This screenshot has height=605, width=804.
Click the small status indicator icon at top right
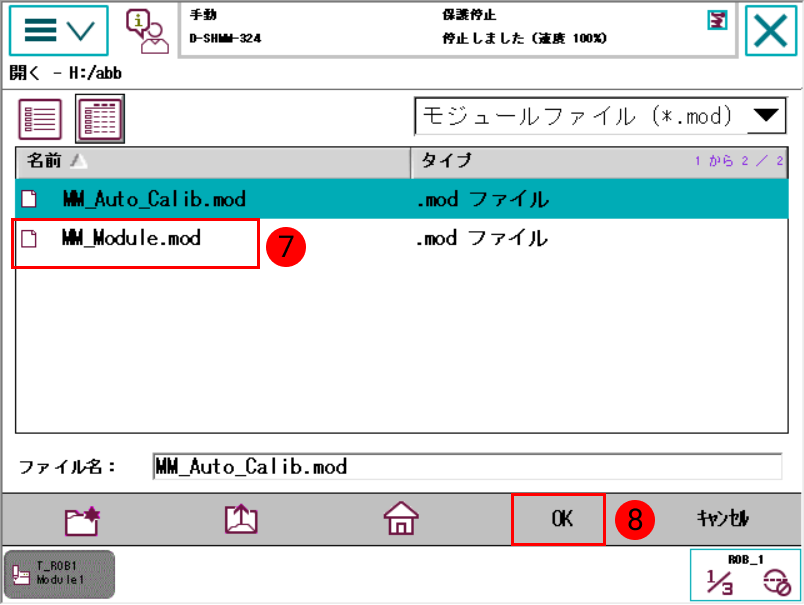click(x=717, y=21)
